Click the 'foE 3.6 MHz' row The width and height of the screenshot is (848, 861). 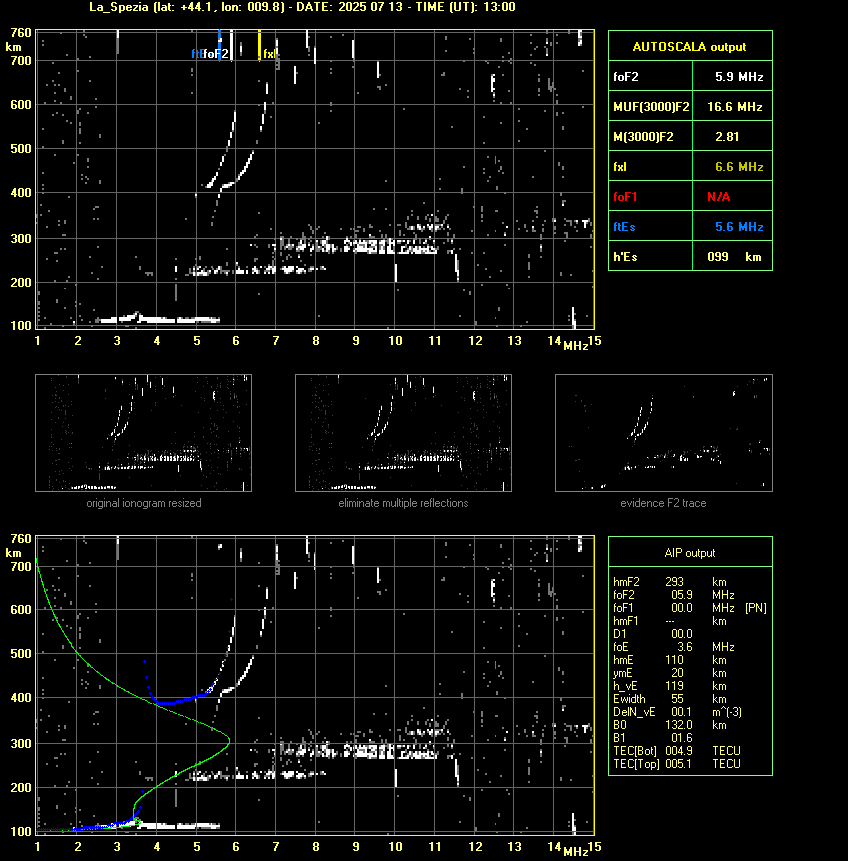click(x=673, y=647)
